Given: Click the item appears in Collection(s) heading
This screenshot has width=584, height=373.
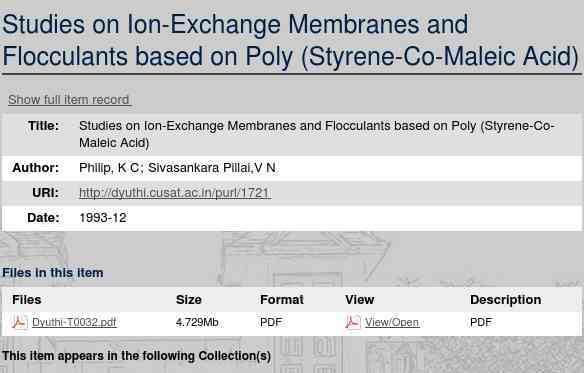Looking at the screenshot, I should tap(136, 356).
